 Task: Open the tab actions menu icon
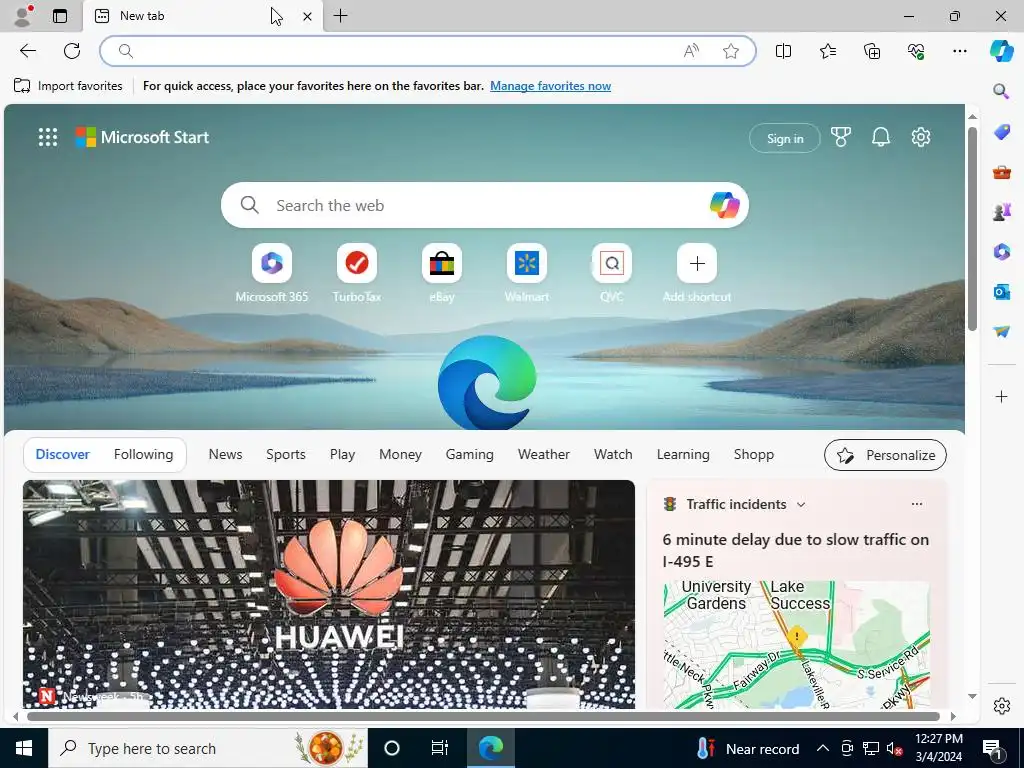(60, 16)
